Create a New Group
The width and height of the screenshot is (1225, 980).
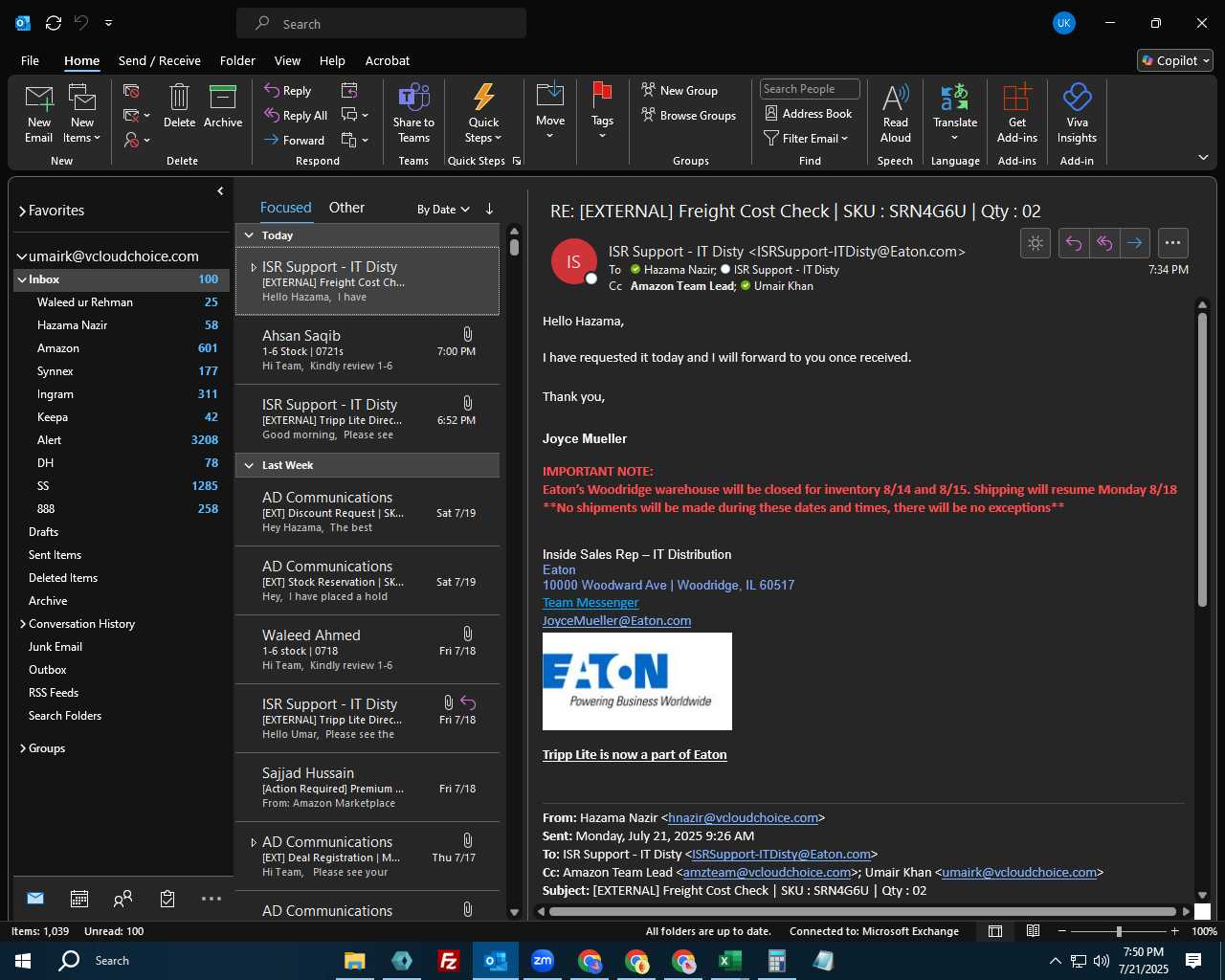pyautogui.click(x=679, y=90)
